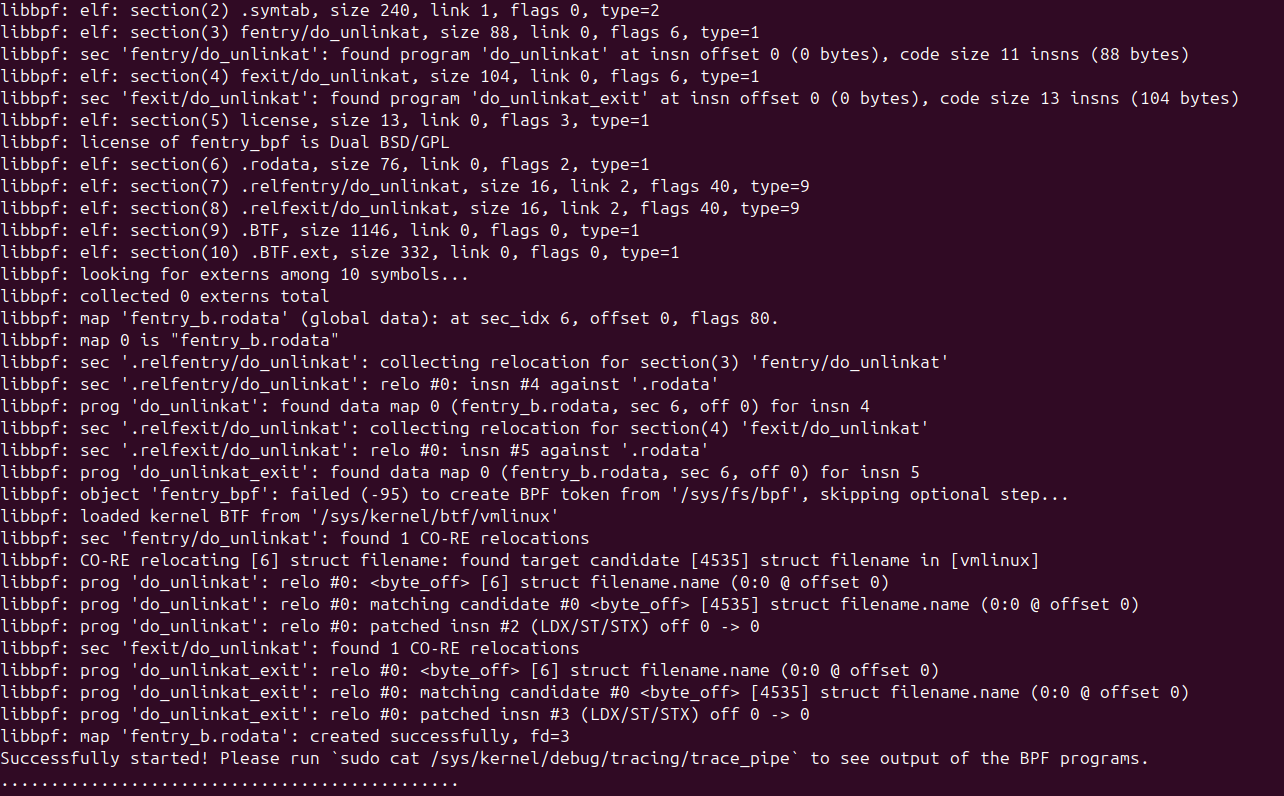Click the 'patched insn #3' line
Screen dimensions: 1284x796
[x=405, y=714]
